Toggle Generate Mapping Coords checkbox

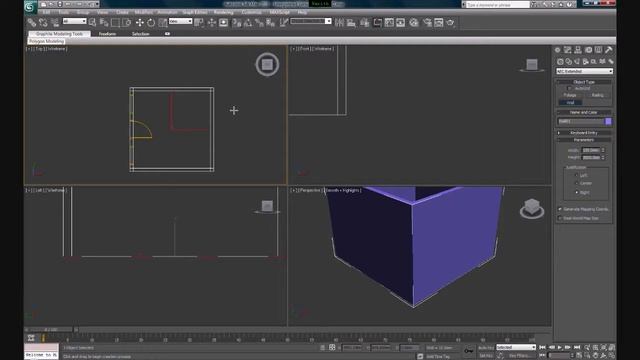560,209
